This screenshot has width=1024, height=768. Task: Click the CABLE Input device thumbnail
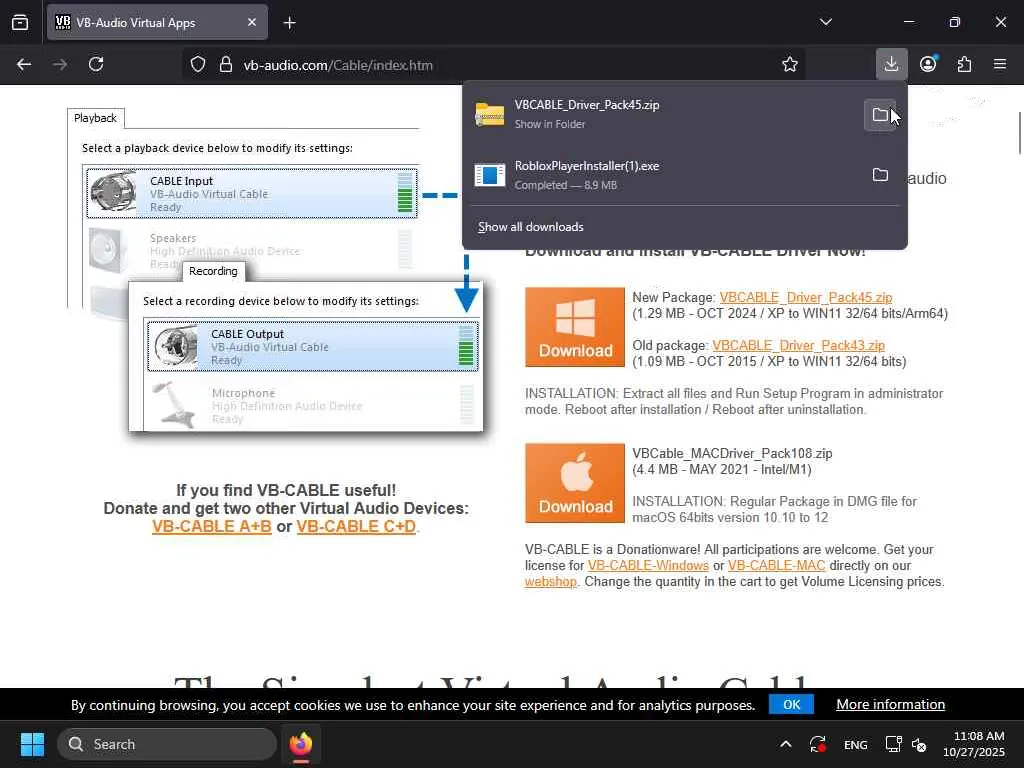(114, 193)
